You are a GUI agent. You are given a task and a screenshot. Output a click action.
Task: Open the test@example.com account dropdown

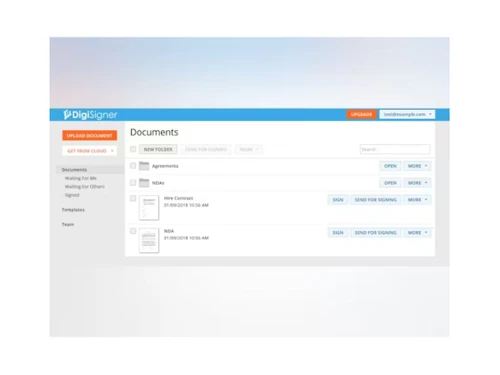407,114
